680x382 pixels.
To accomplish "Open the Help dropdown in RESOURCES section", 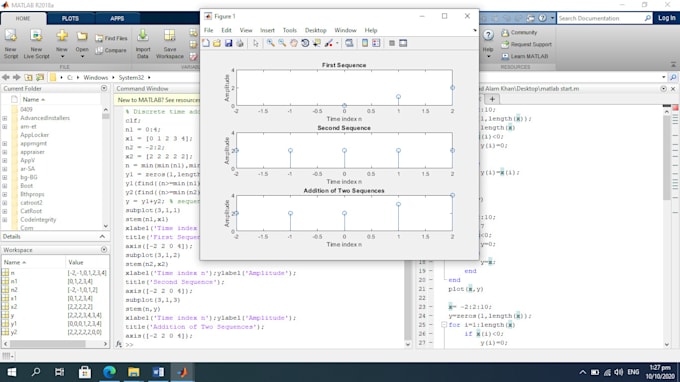I will click(488, 44).
